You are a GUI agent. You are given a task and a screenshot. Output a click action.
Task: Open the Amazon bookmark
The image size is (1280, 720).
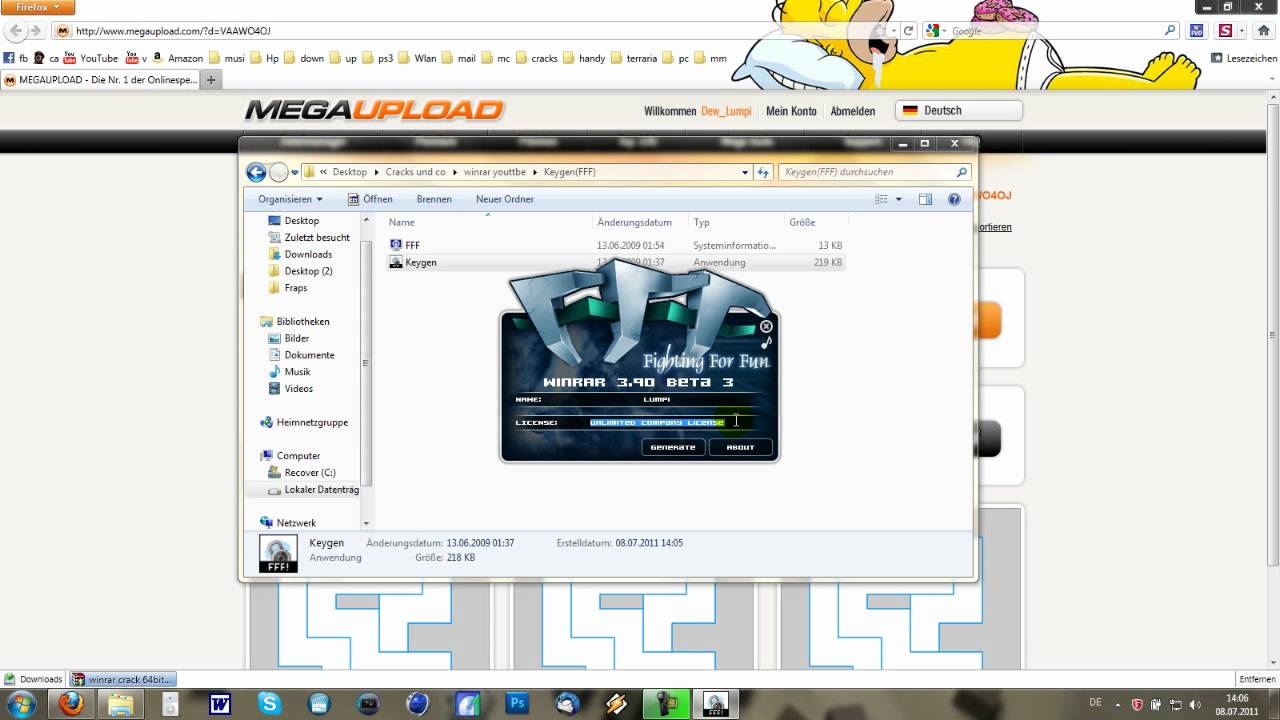pyautogui.click(x=177, y=58)
